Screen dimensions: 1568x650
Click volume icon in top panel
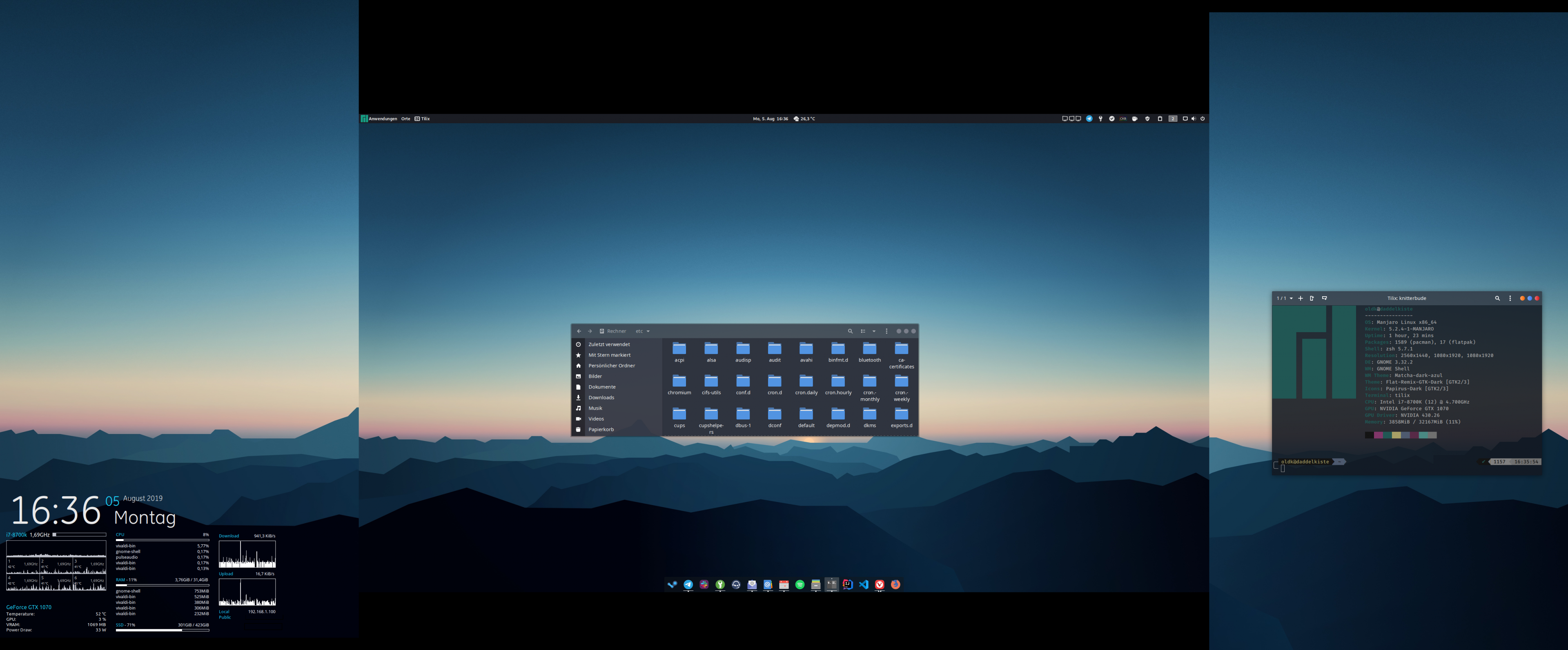[1193, 119]
